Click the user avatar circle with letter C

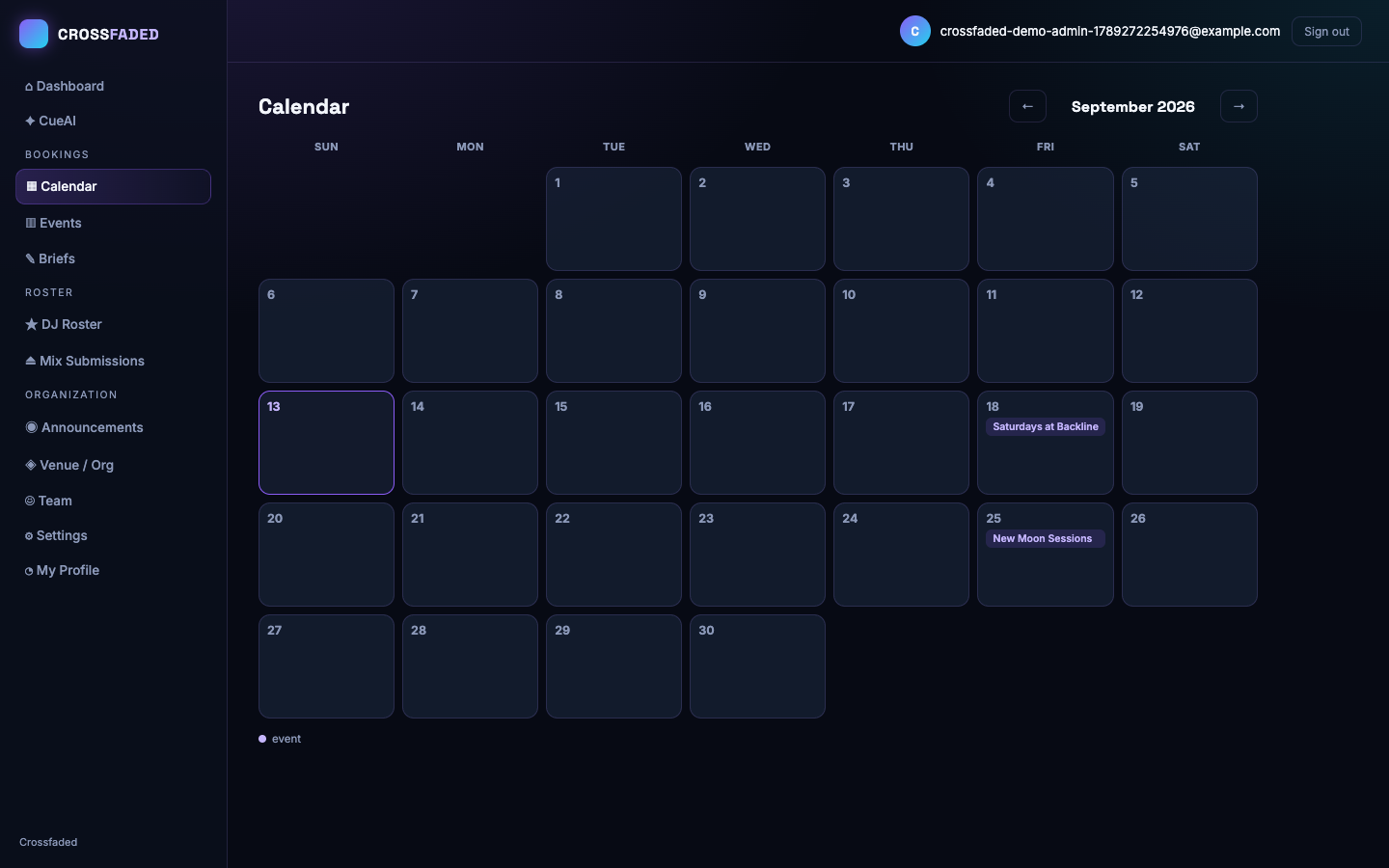pyautogui.click(x=915, y=31)
